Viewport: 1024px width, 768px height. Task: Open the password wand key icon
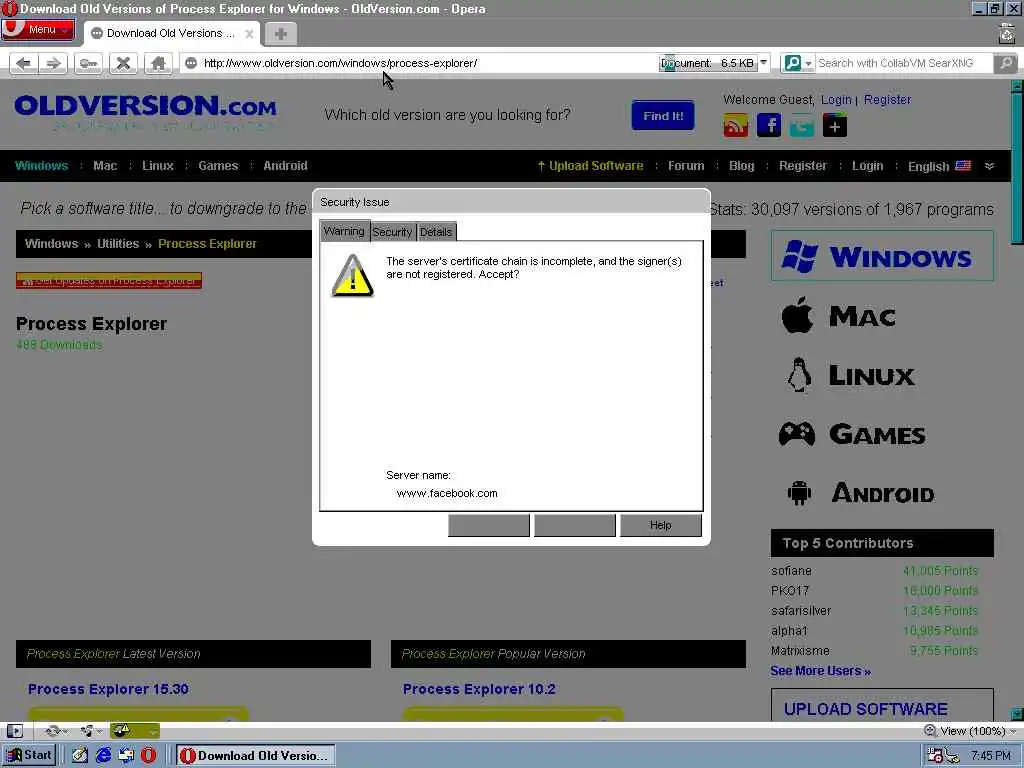88,63
